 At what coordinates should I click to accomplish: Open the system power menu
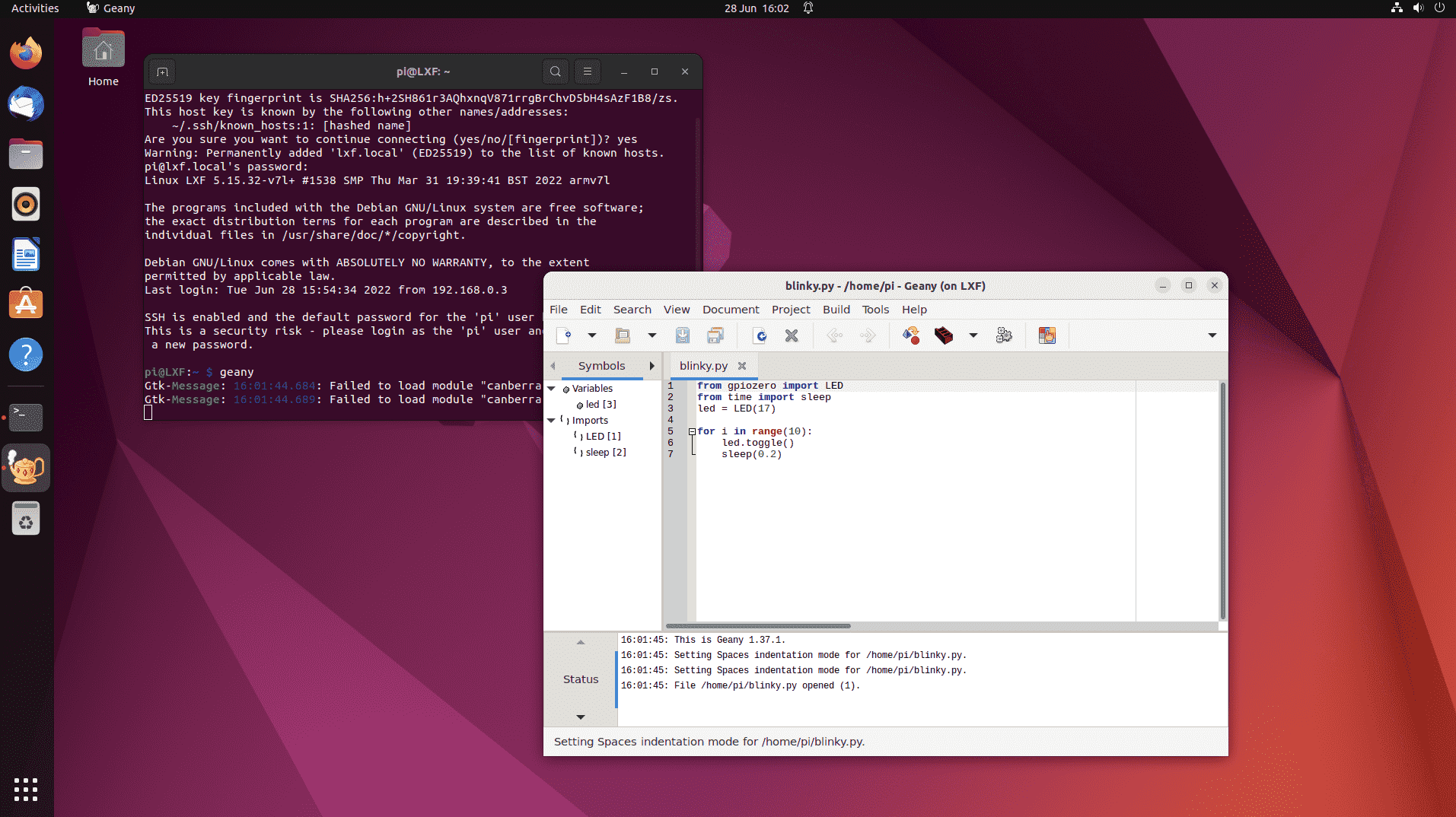coord(1439,8)
